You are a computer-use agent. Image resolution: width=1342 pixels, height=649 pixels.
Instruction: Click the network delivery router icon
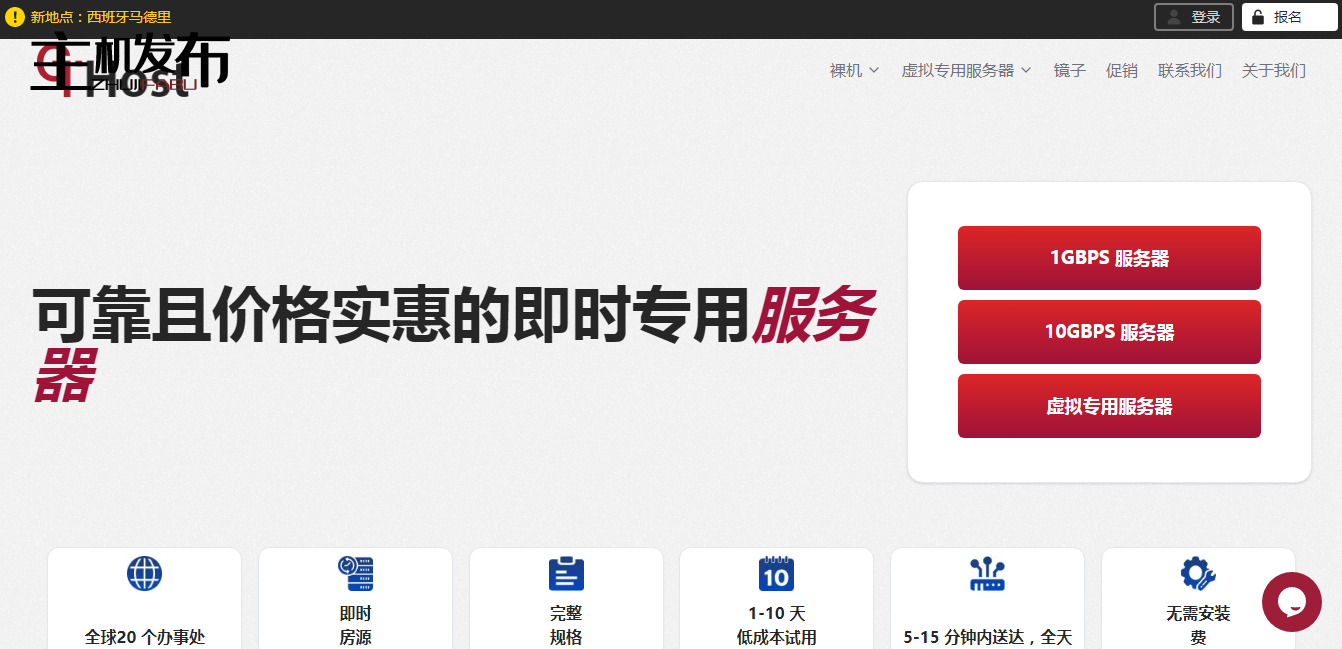(987, 574)
